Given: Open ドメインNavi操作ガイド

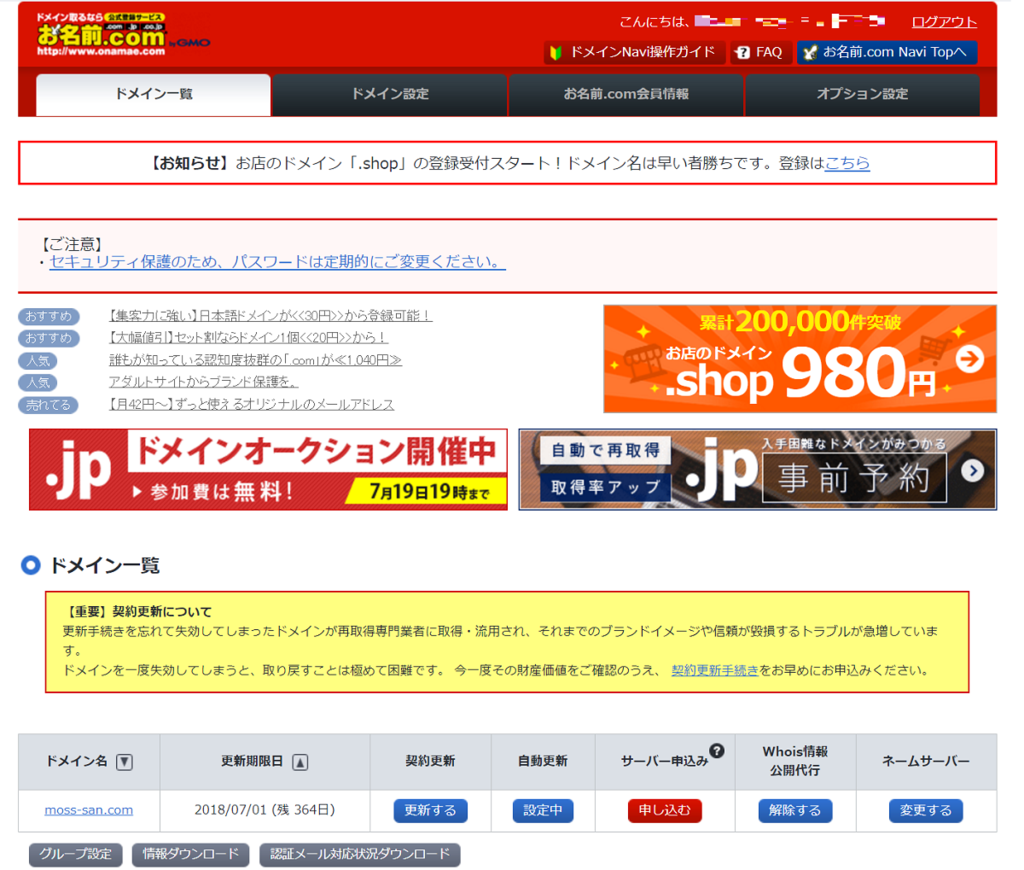Looking at the screenshot, I should pos(634,52).
